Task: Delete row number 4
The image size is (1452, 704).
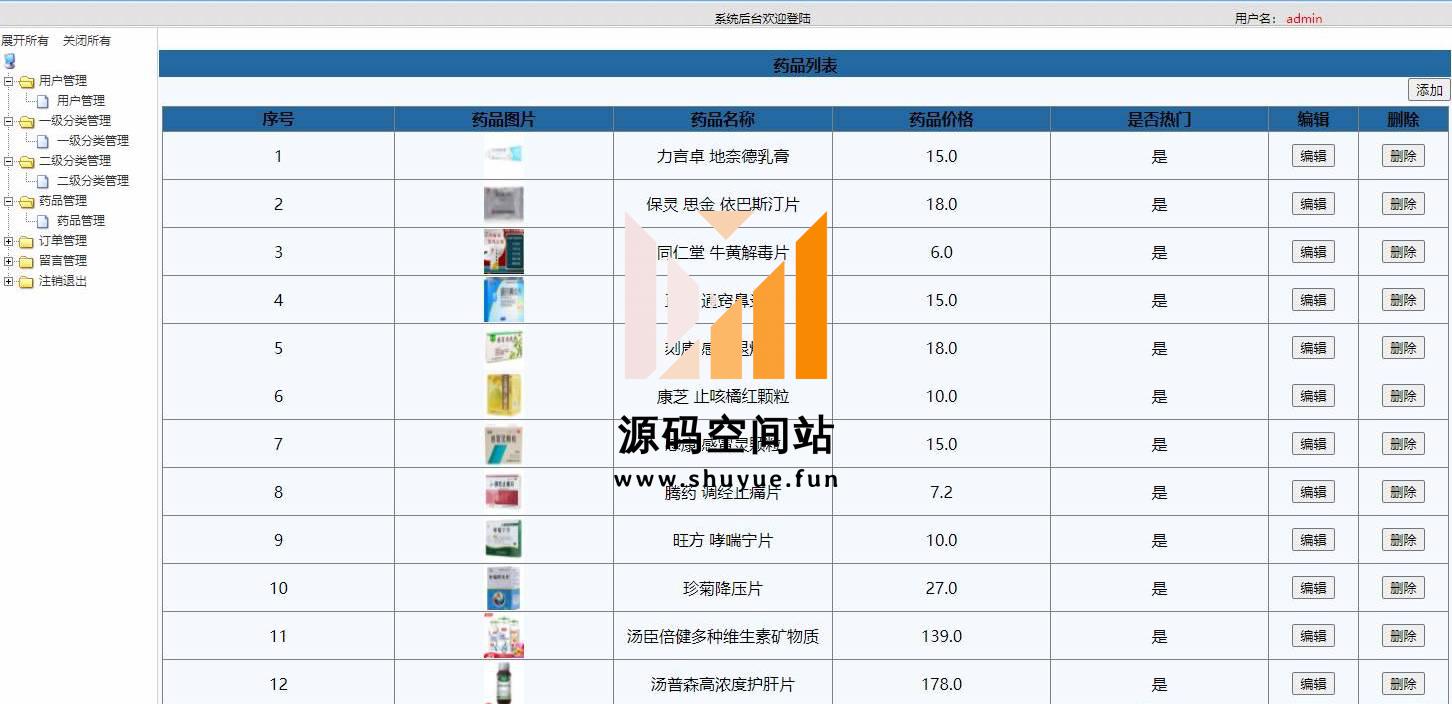Action: [1403, 300]
